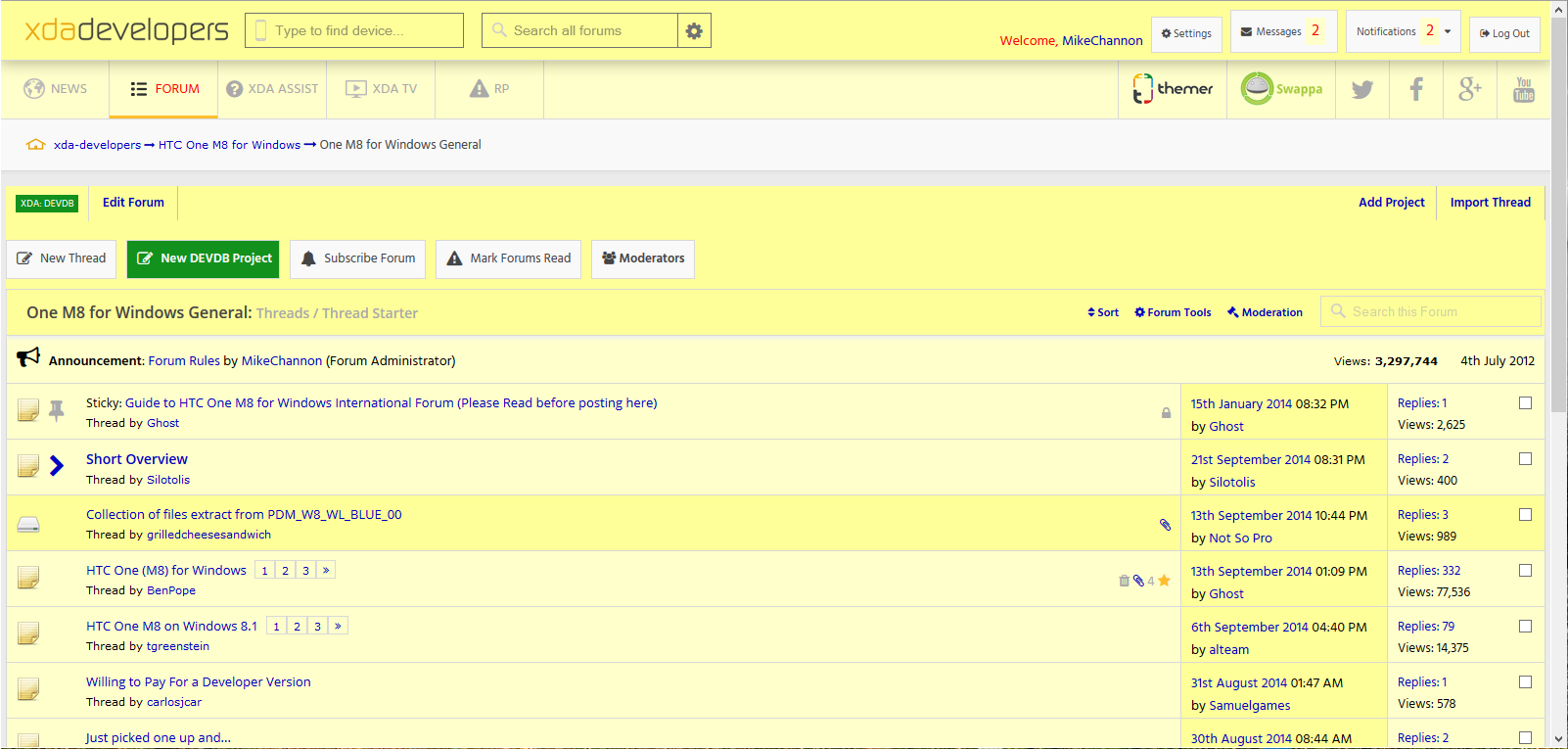Click the paperclip icon on HTC One (M8) thread

click(x=1138, y=581)
